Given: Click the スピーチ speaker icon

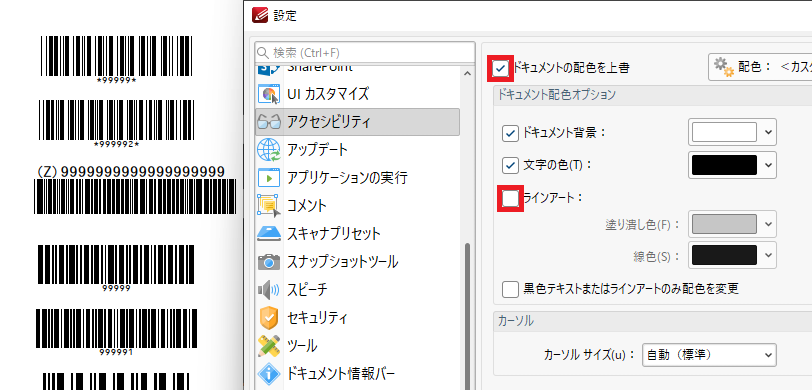Looking at the screenshot, I should click(268, 290).
